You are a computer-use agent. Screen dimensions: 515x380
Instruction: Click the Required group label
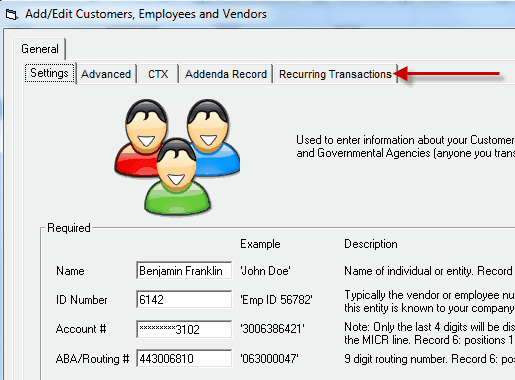click(x=69, y=228)
